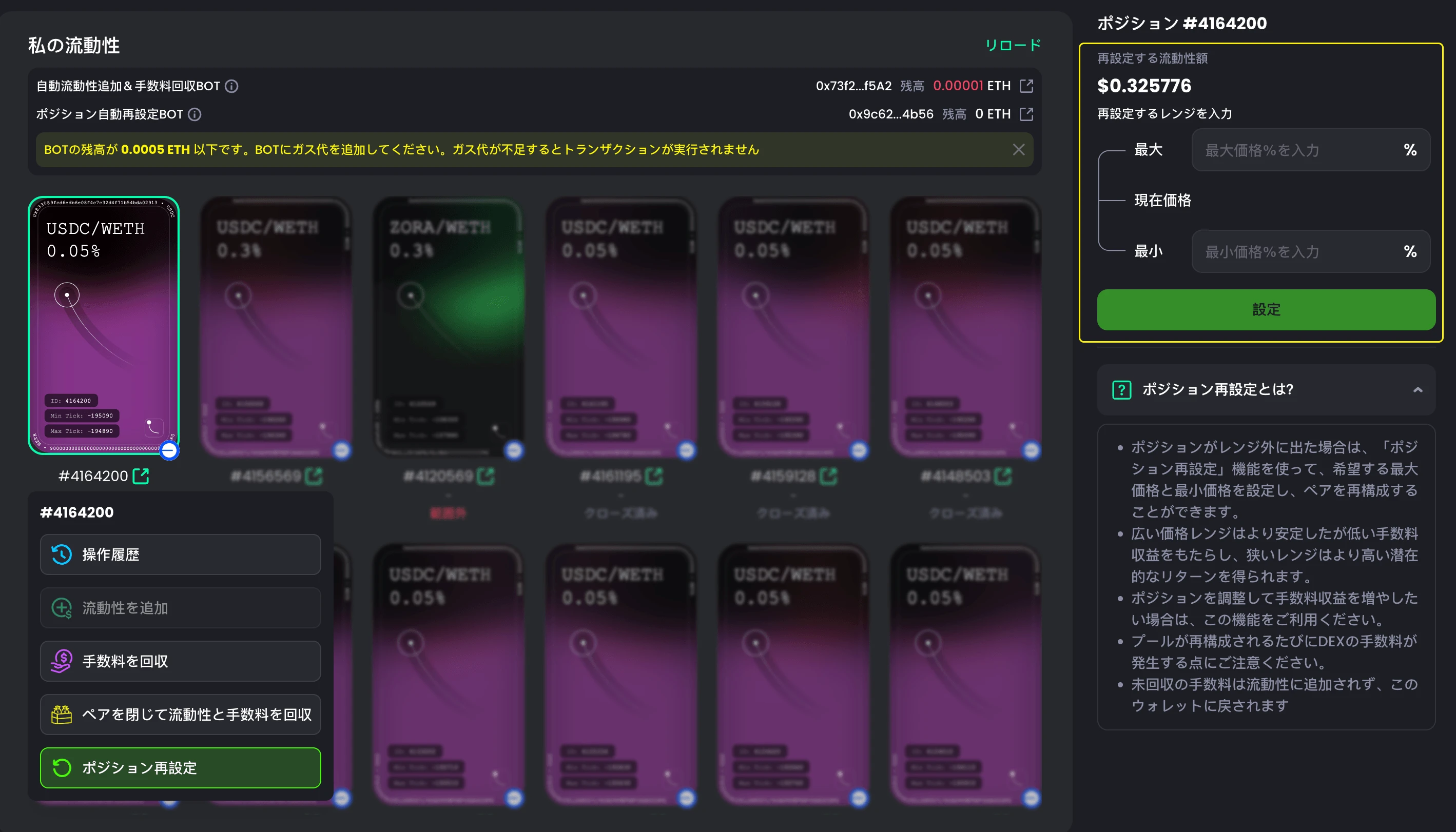Dismiss the BOT balance warning banner

point(1019,150)
